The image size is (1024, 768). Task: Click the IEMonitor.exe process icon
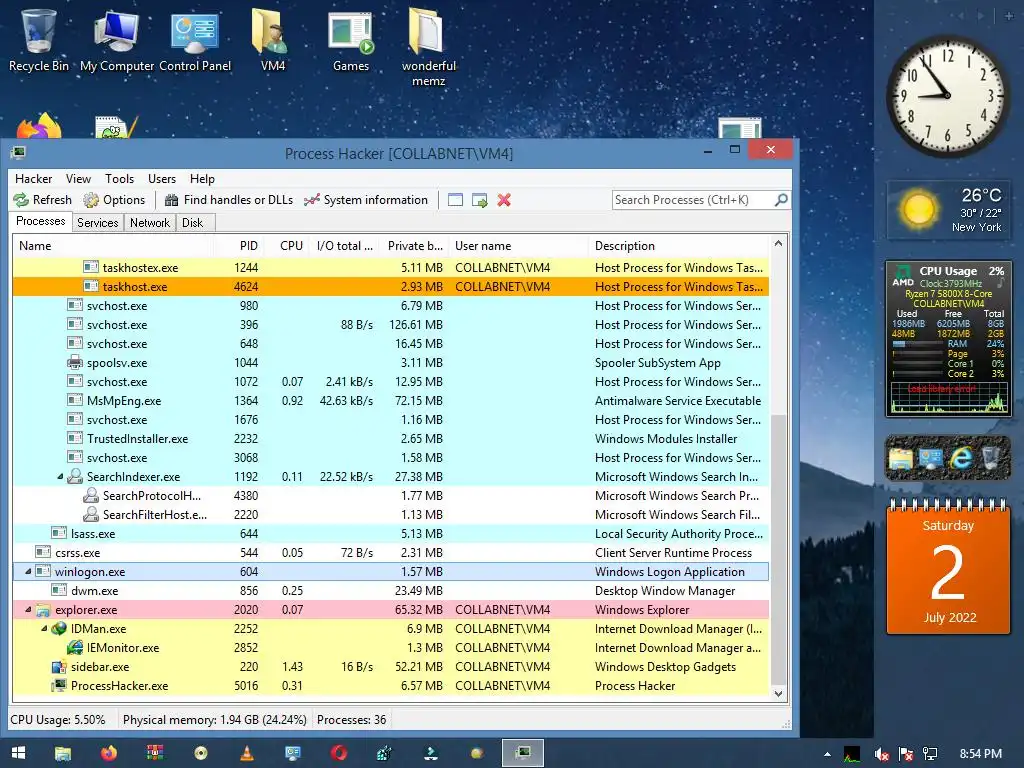pos(75,647)
